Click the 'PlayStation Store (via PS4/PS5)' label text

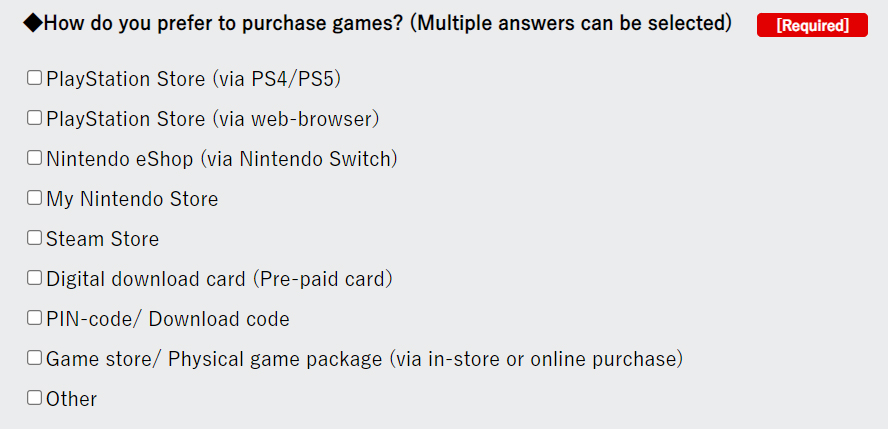coord(194,79)
